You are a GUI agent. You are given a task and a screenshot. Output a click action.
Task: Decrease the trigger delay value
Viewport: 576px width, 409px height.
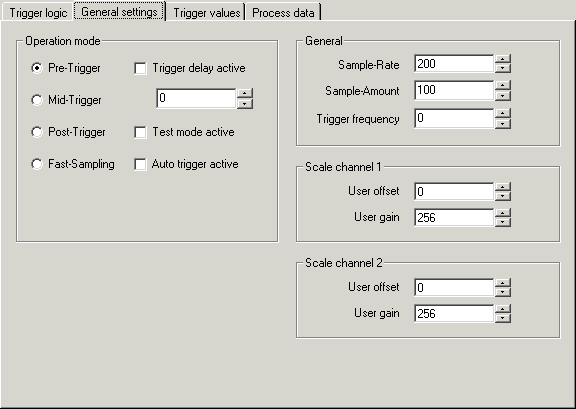pos(245,103)
